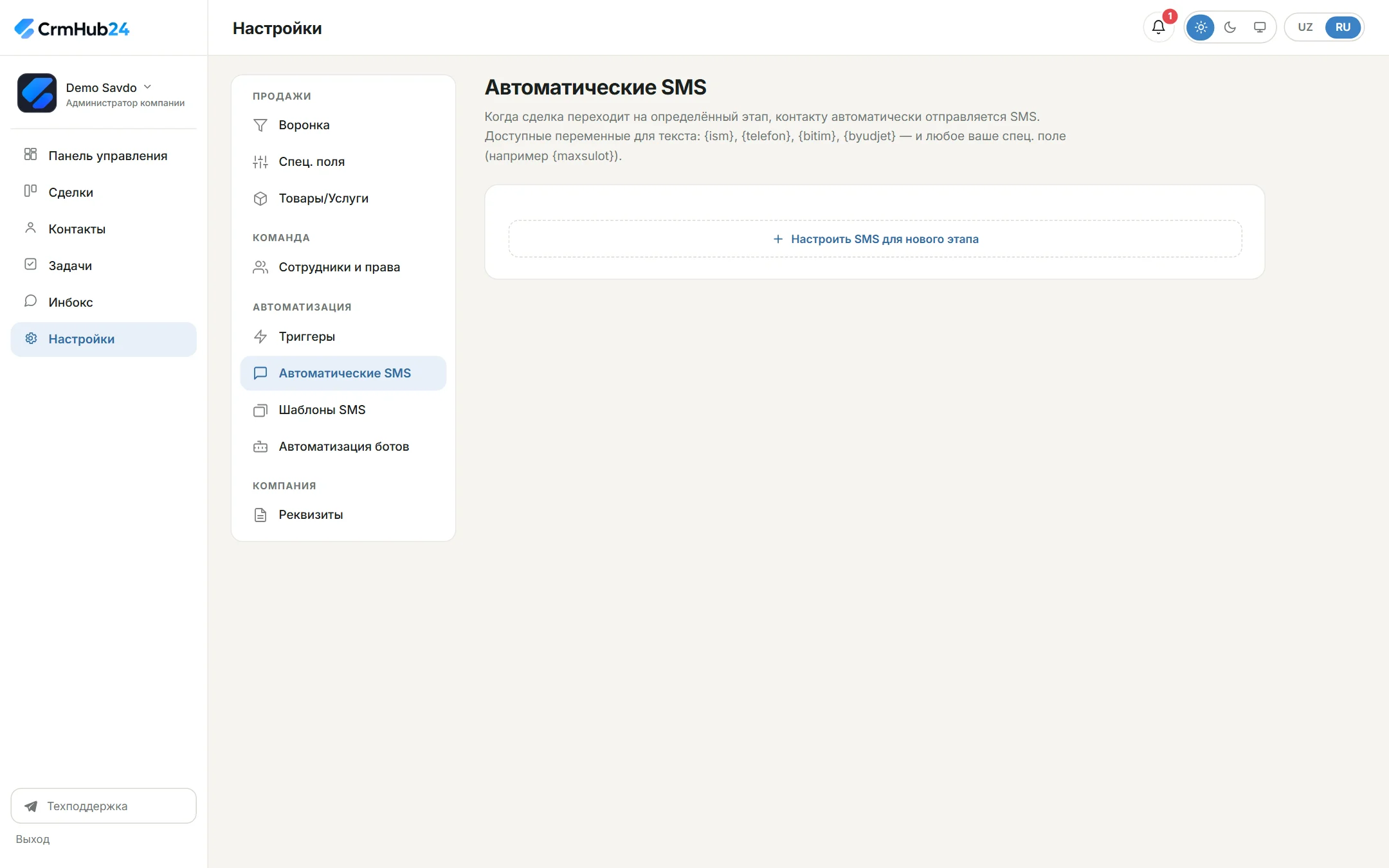Image resolution: width=1389 pixels, height=868 pixels.
Task: Open Задачи page
Action: coord(104,266)
